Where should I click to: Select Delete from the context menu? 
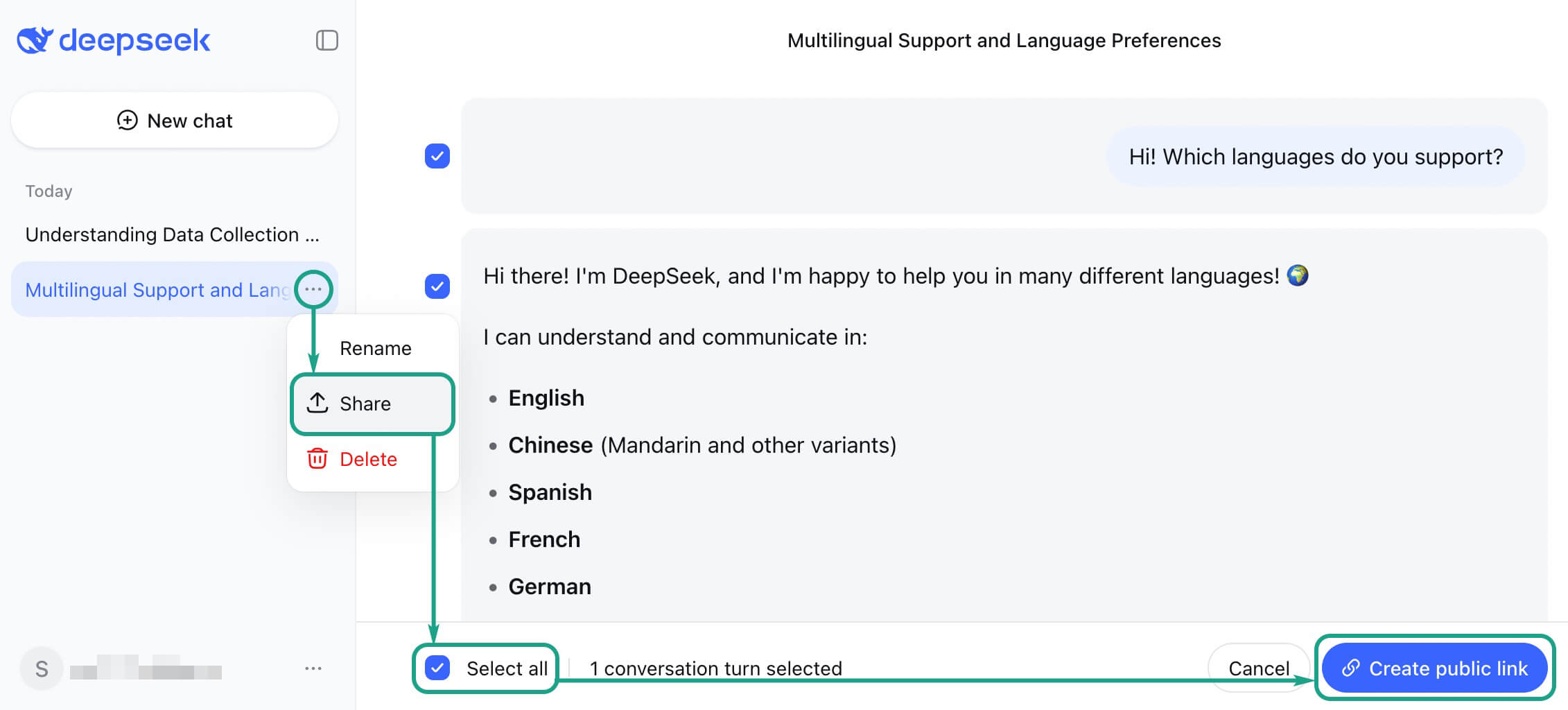click(x=368, y=458)
